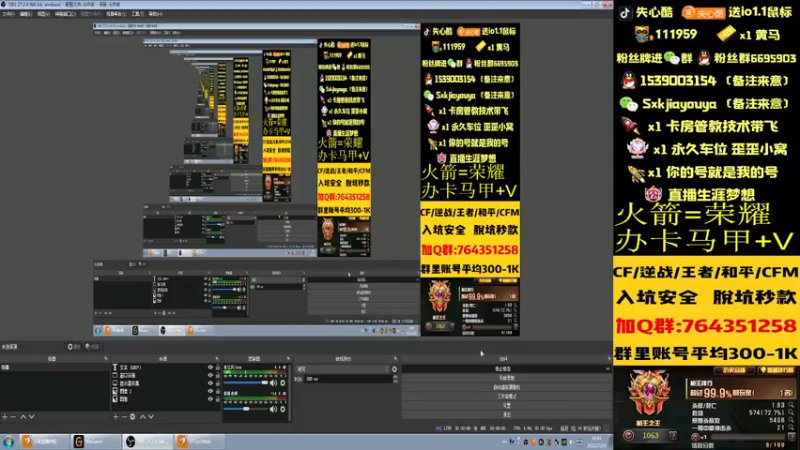Open transition properties gear icon

(394, 369)
